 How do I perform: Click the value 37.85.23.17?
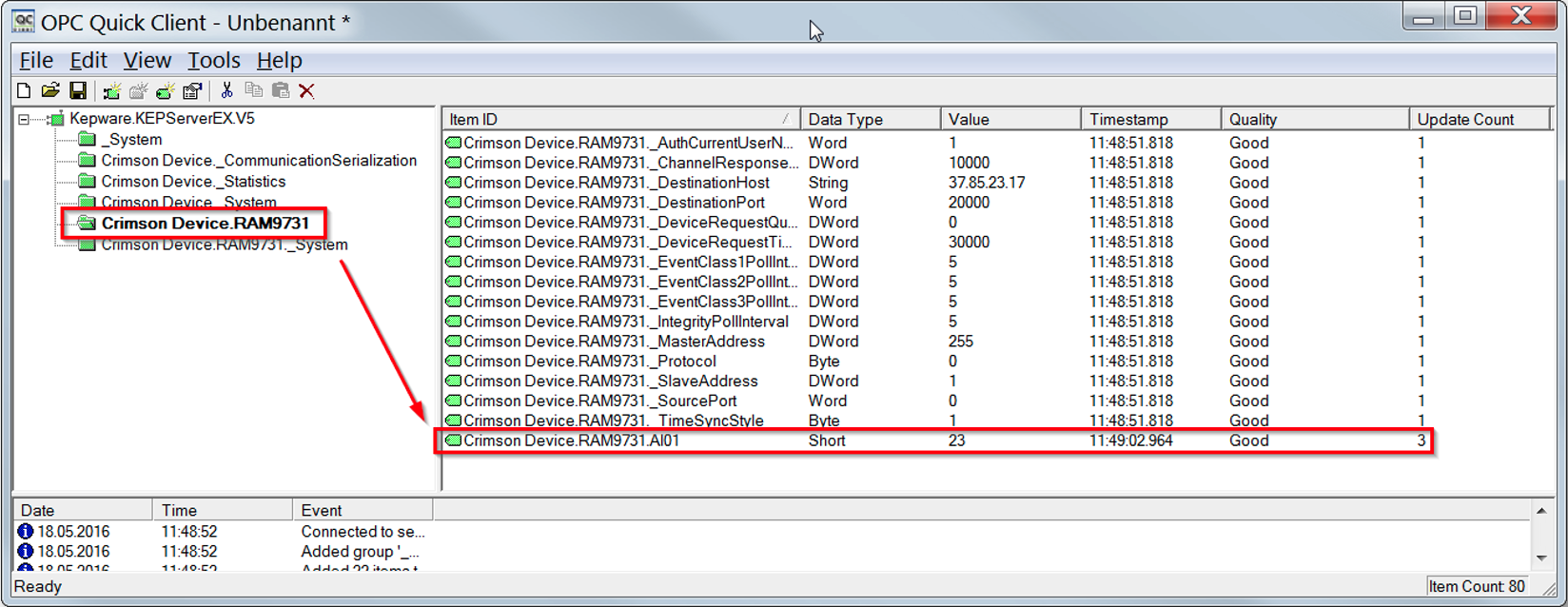coord(987,183)
